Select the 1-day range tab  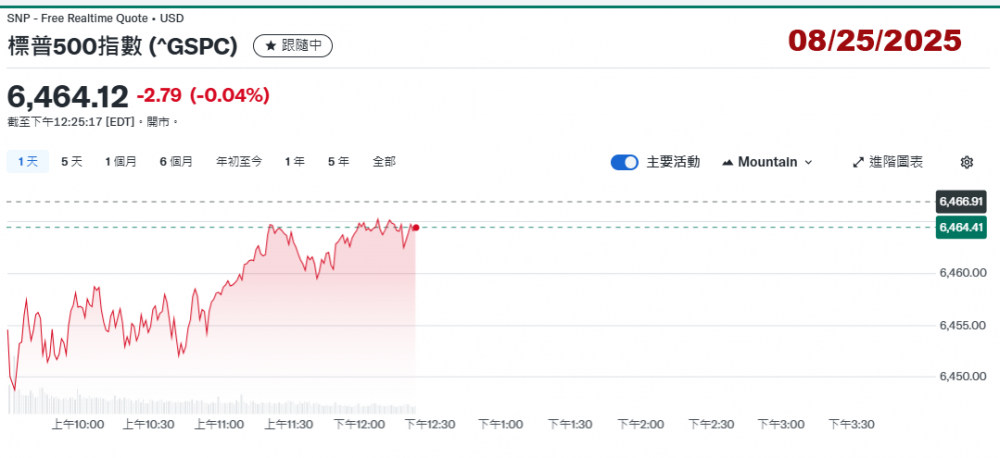pyautogui.click(x=26, y=161)
